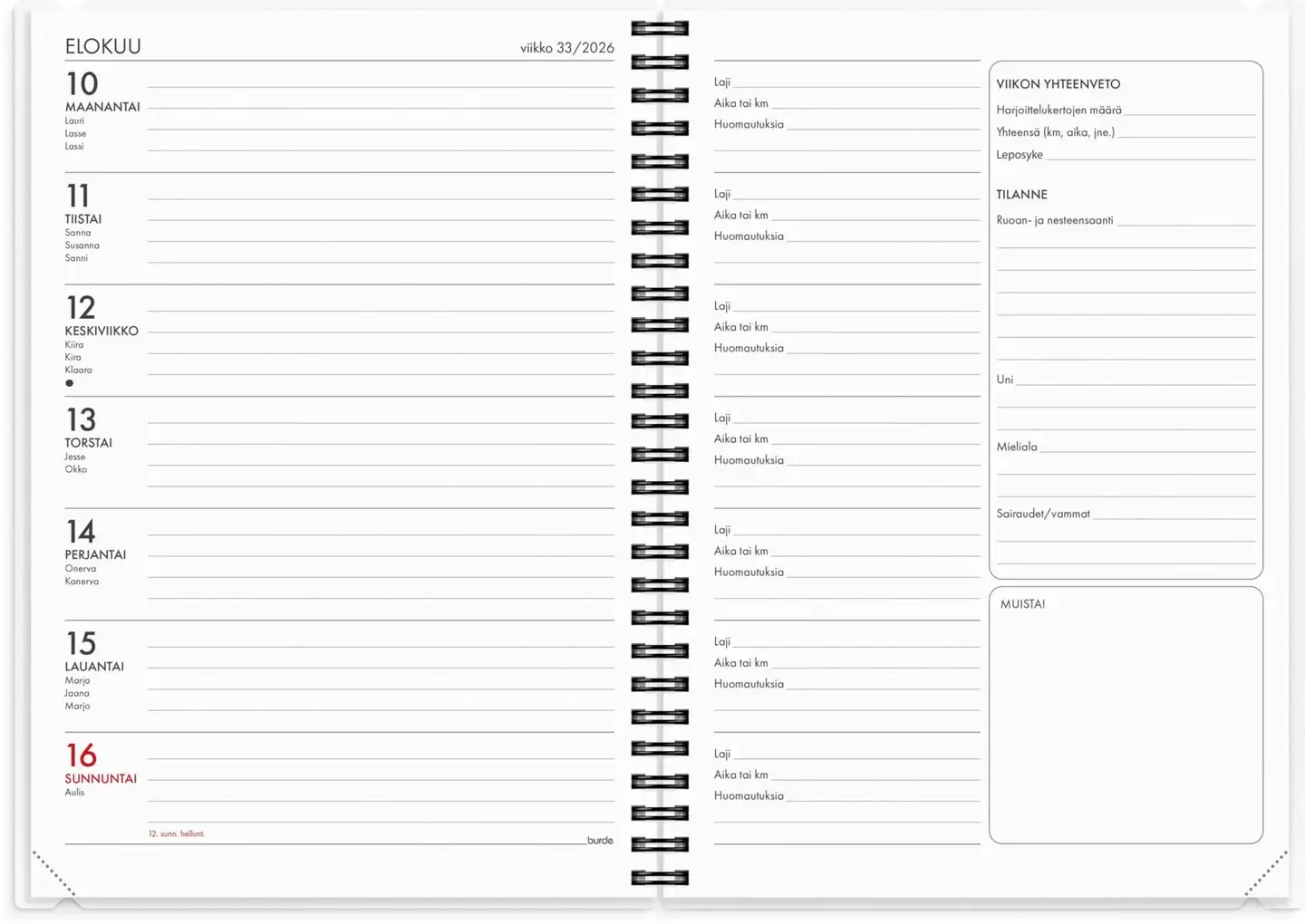Click the VIIKON YHTEENVETO heading
1305x924 pixels.
[x=1058, y=84]
